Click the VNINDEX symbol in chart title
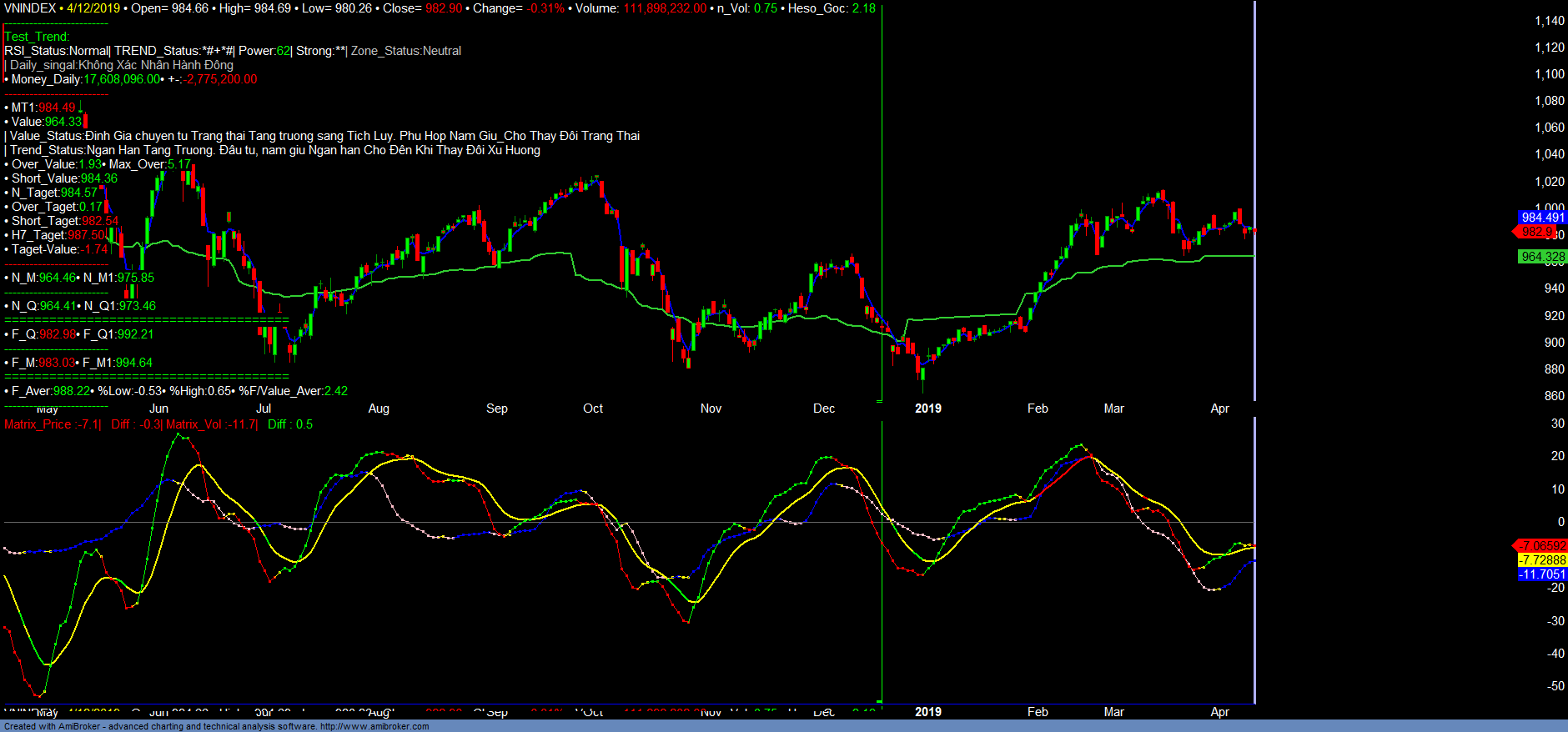The height and width of the screenshot is (732, 1568). click(30, 8)
